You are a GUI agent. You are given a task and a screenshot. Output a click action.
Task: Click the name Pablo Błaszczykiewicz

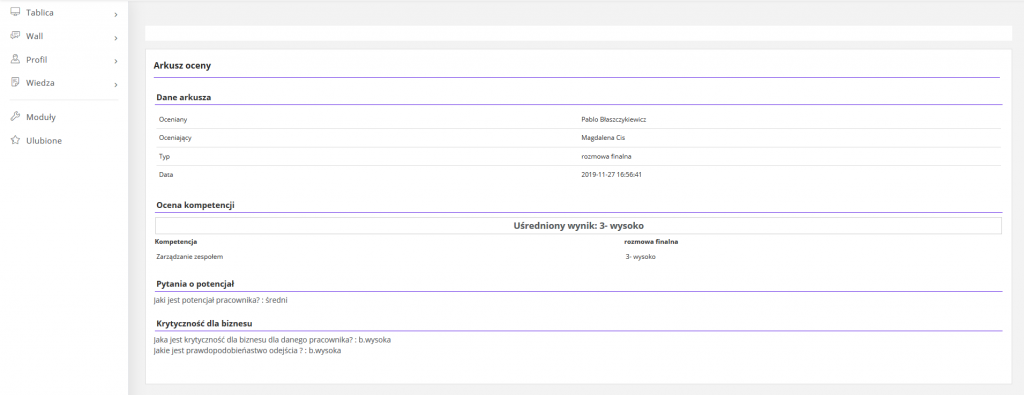[x=613, y=119]
